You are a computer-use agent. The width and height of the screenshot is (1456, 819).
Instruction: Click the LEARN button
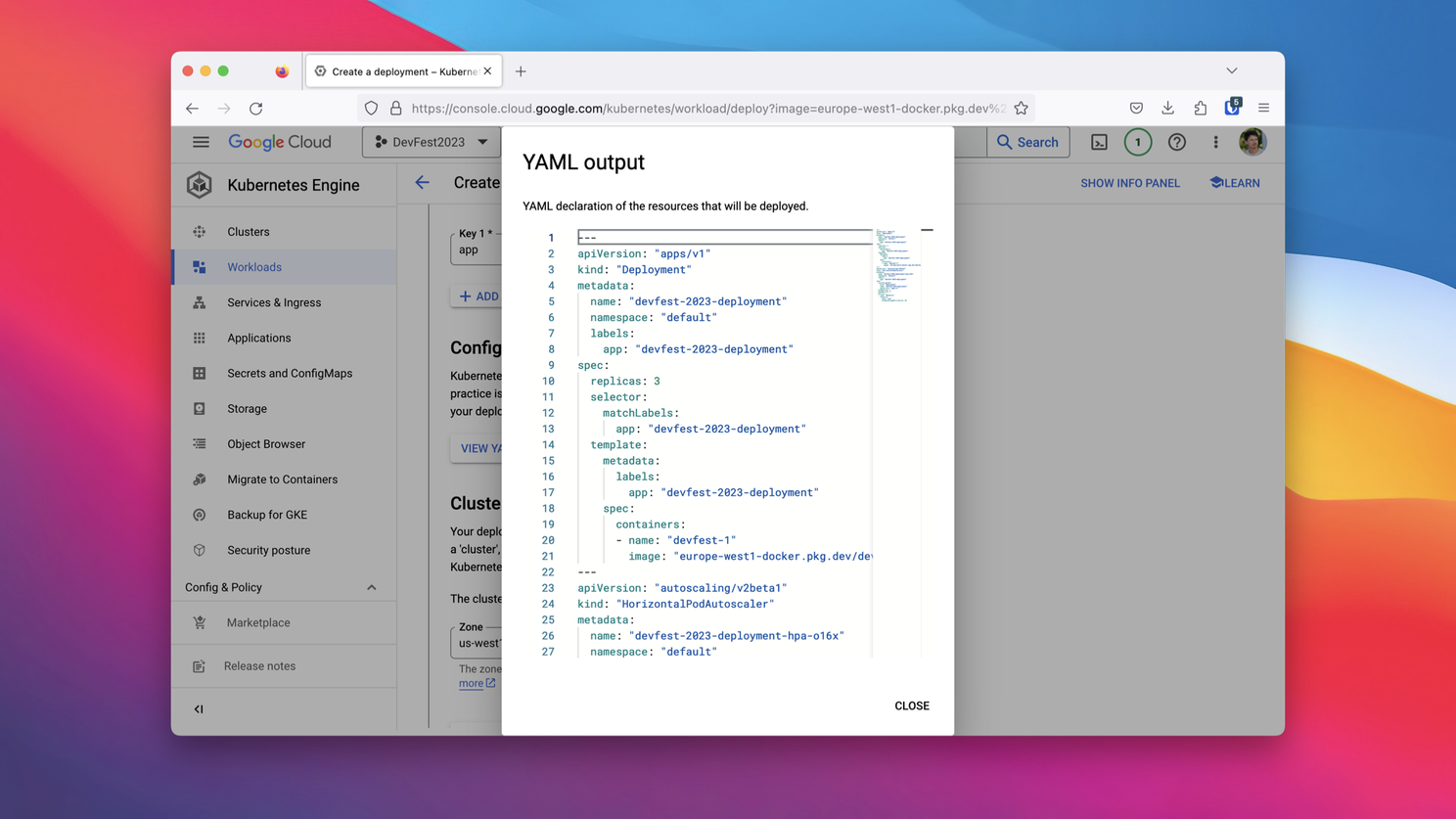pyautogui.click(x=1235, y=183)
